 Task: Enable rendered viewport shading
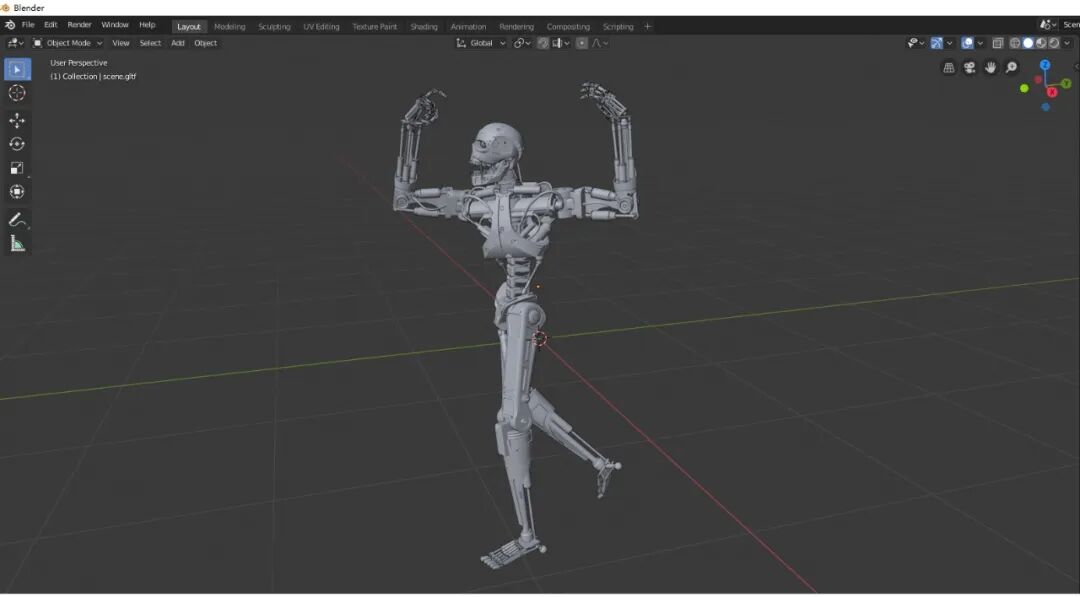coord(1053,43)
